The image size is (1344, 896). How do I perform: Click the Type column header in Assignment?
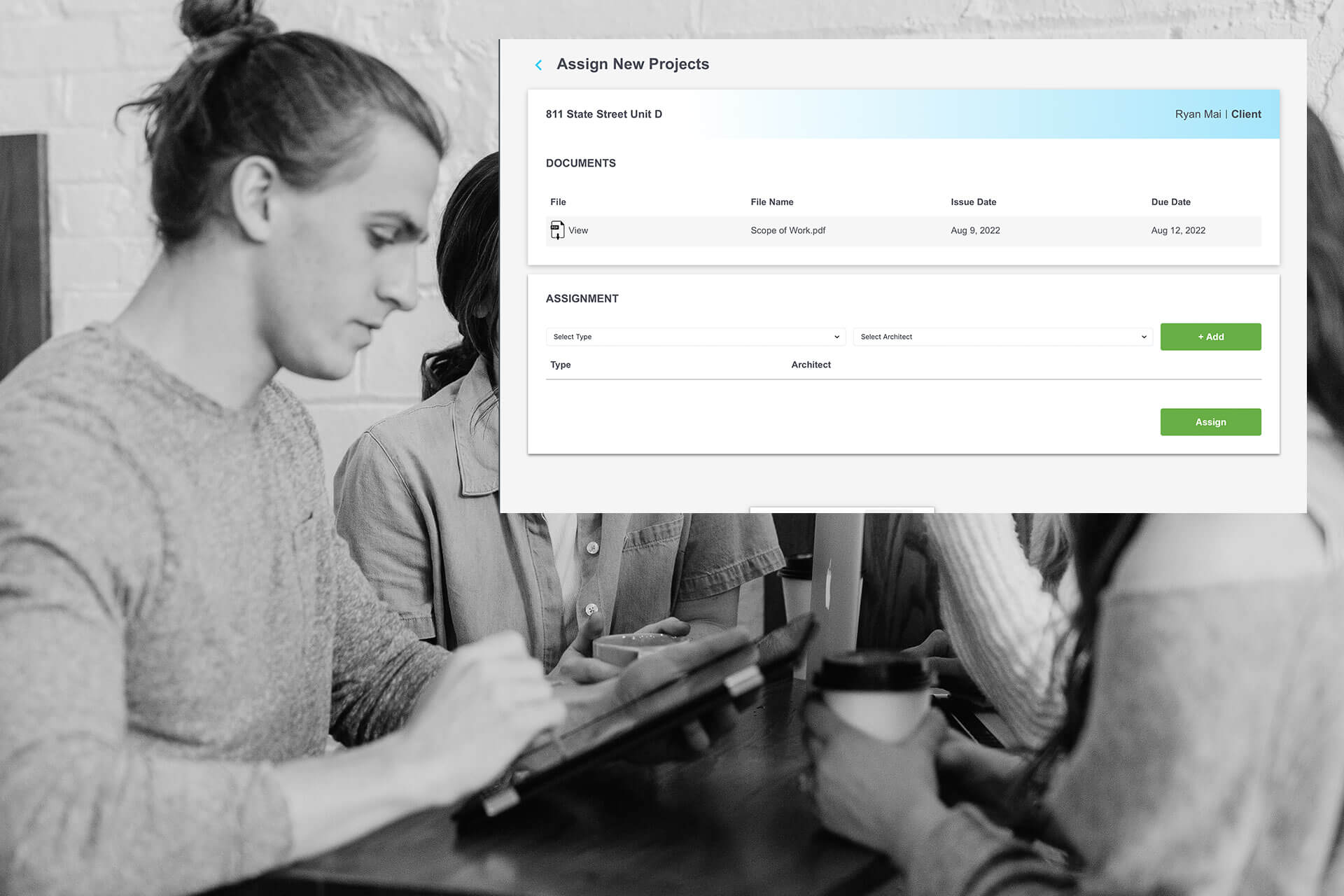click(560, 365)
